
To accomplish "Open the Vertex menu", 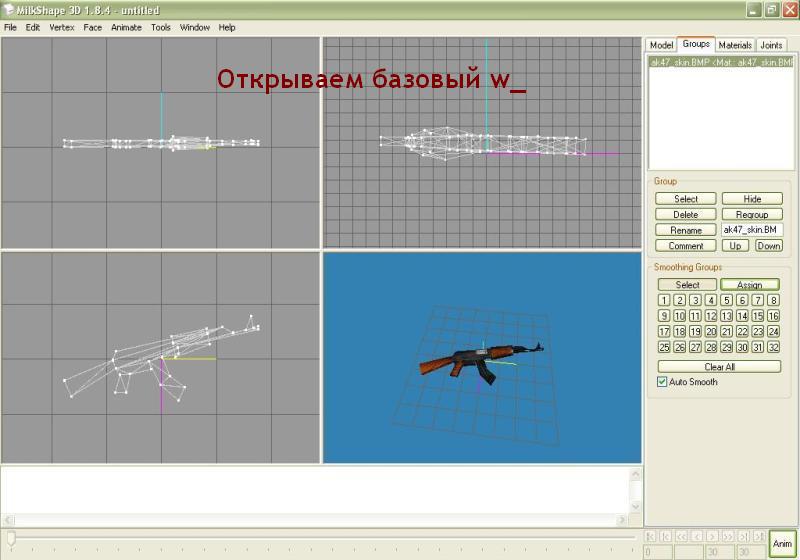I will point(62,27).
